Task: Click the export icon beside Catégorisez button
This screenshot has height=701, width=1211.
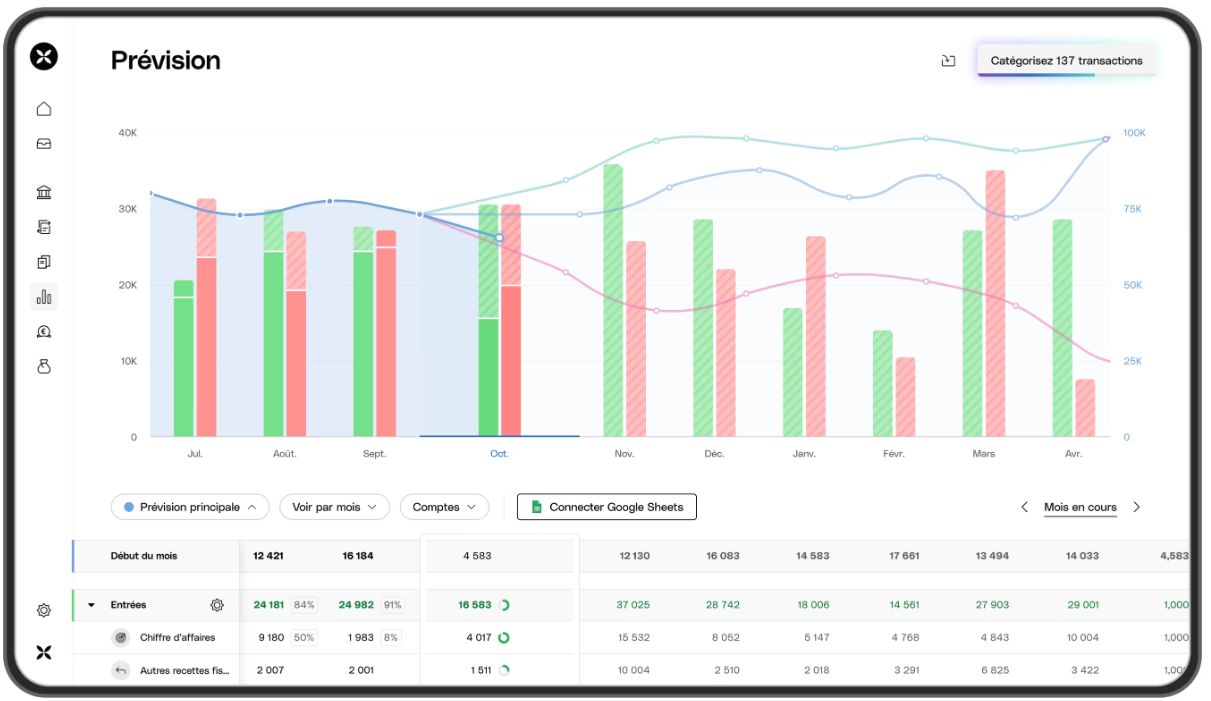Action: click(x=948, y=61)
